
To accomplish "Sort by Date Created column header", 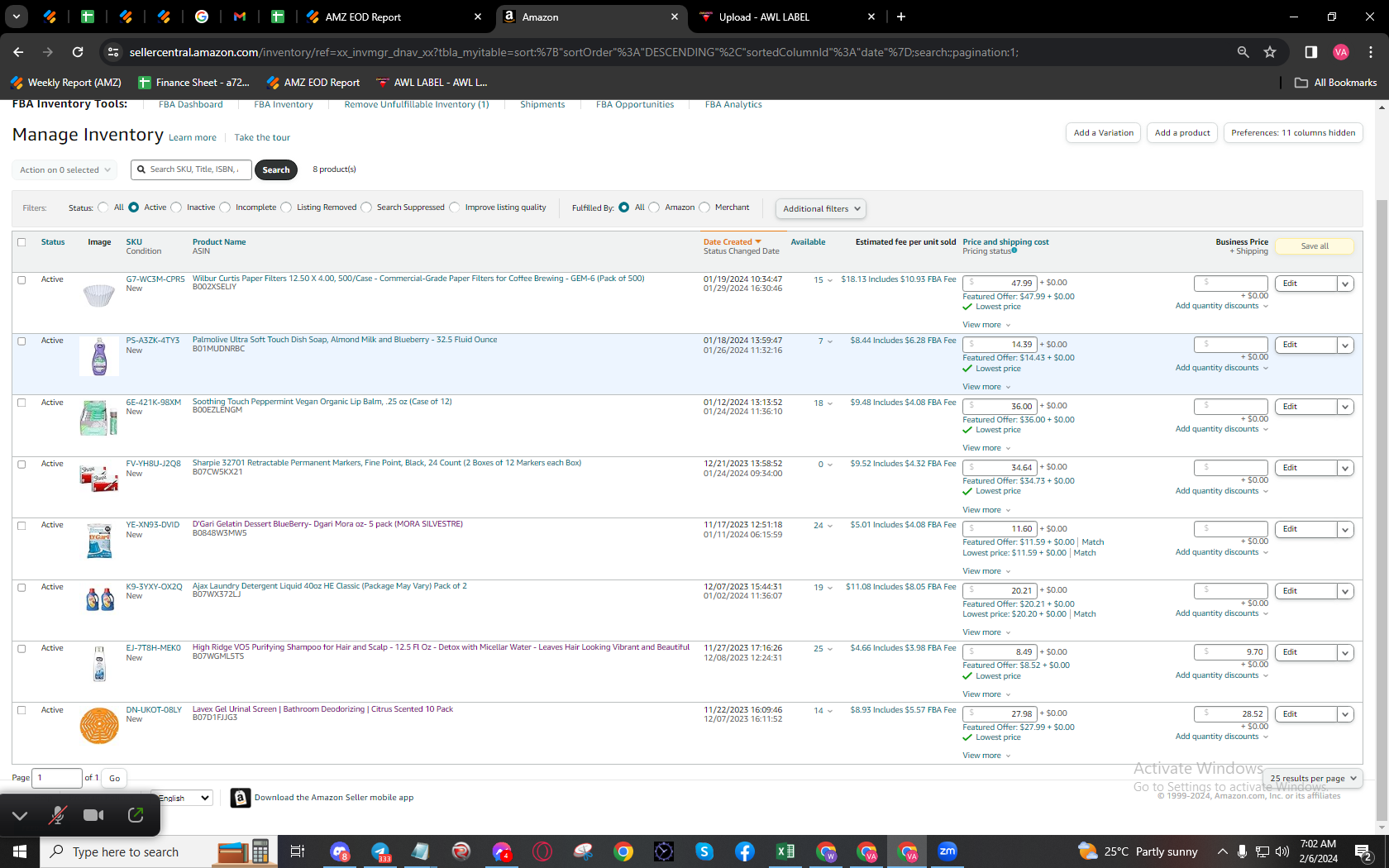I will pos(732,242).
